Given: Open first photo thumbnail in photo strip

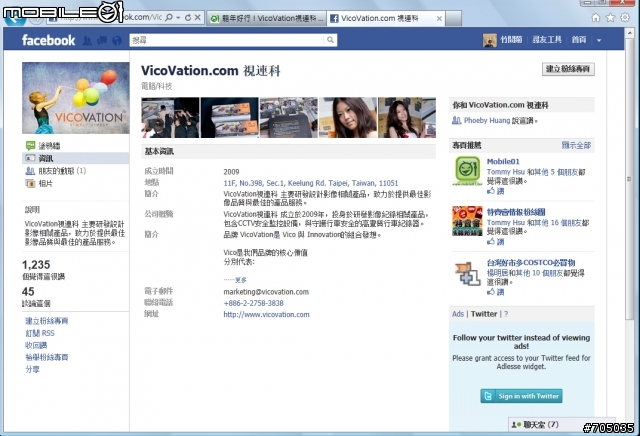Looking at the screenshot, I should point(170,117).
